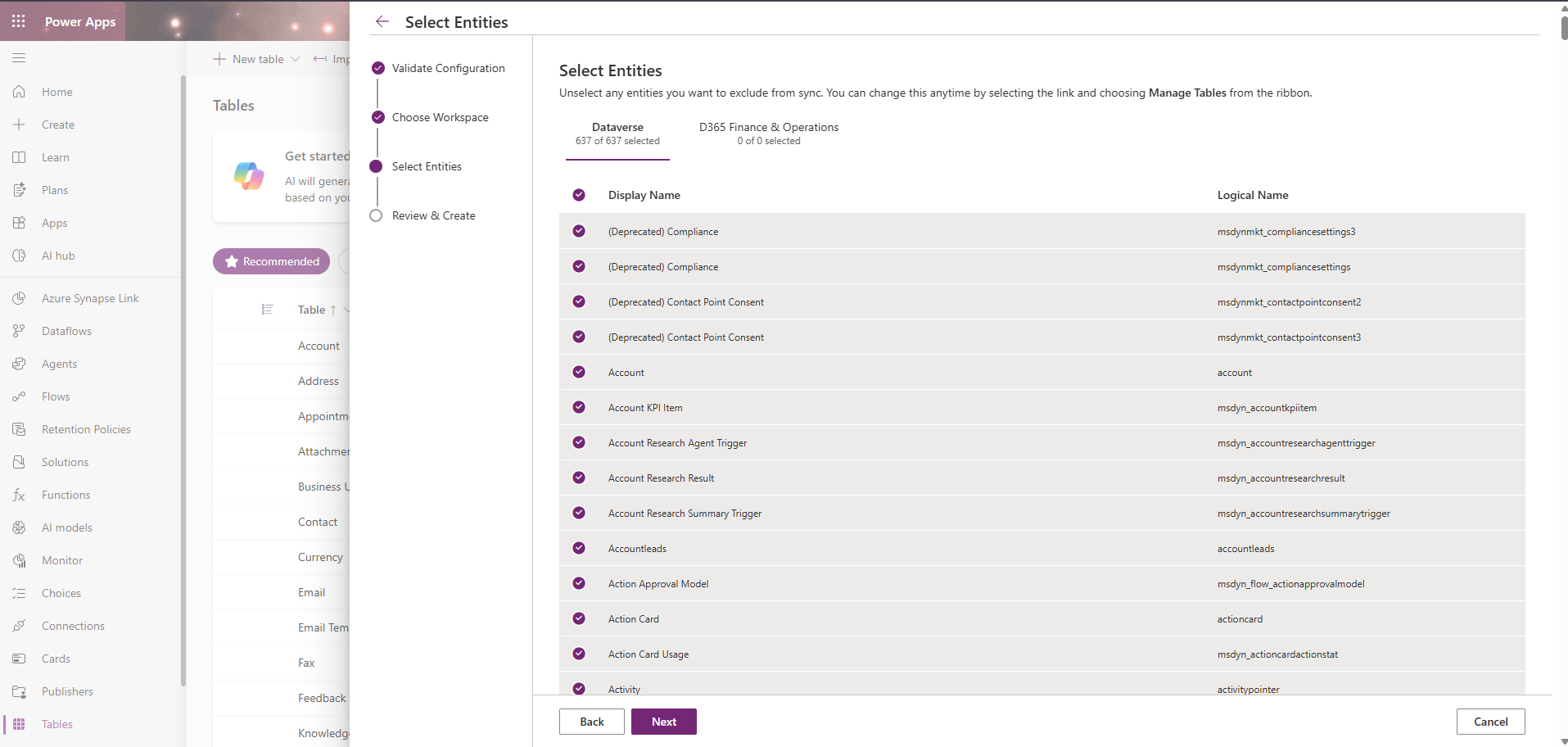Screen dimensions: 1568x747
Task: Open Retention Policies from the sidebar
Action: pos(86,429)
